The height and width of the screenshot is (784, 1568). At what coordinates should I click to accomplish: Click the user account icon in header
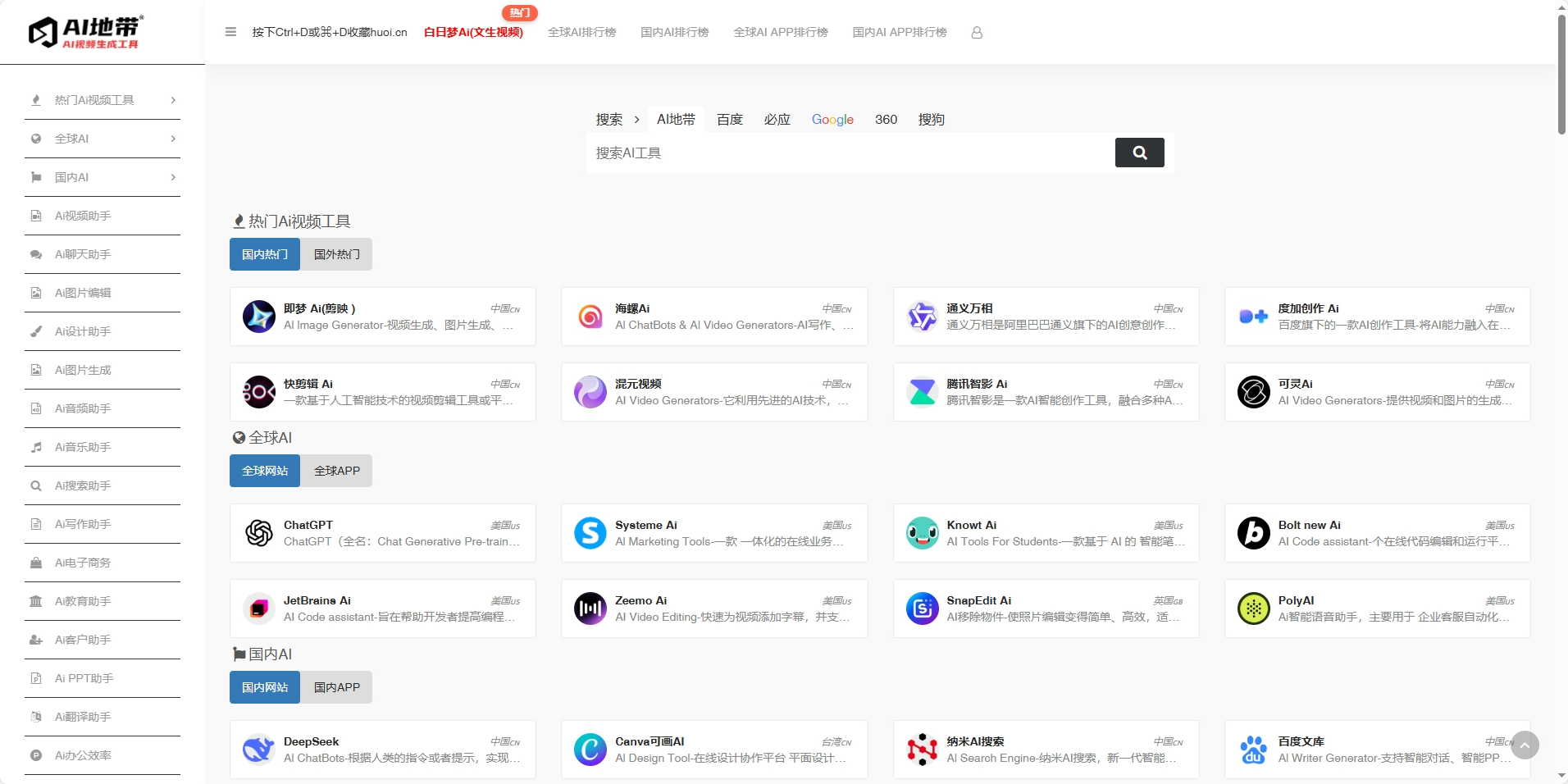(x=977, y=33)
